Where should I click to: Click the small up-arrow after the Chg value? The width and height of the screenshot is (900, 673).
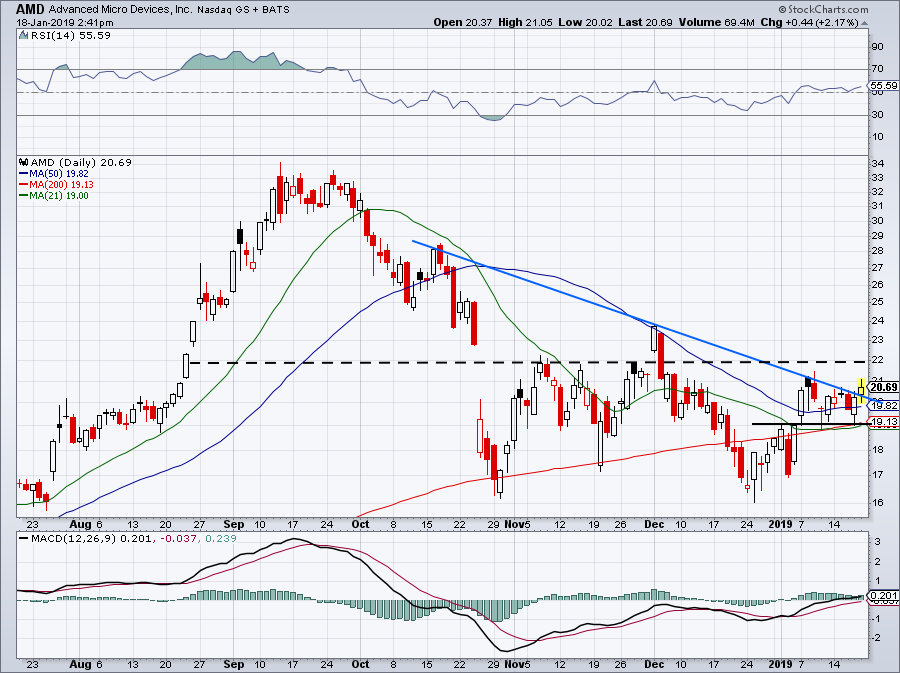click(x=864, y=23)
